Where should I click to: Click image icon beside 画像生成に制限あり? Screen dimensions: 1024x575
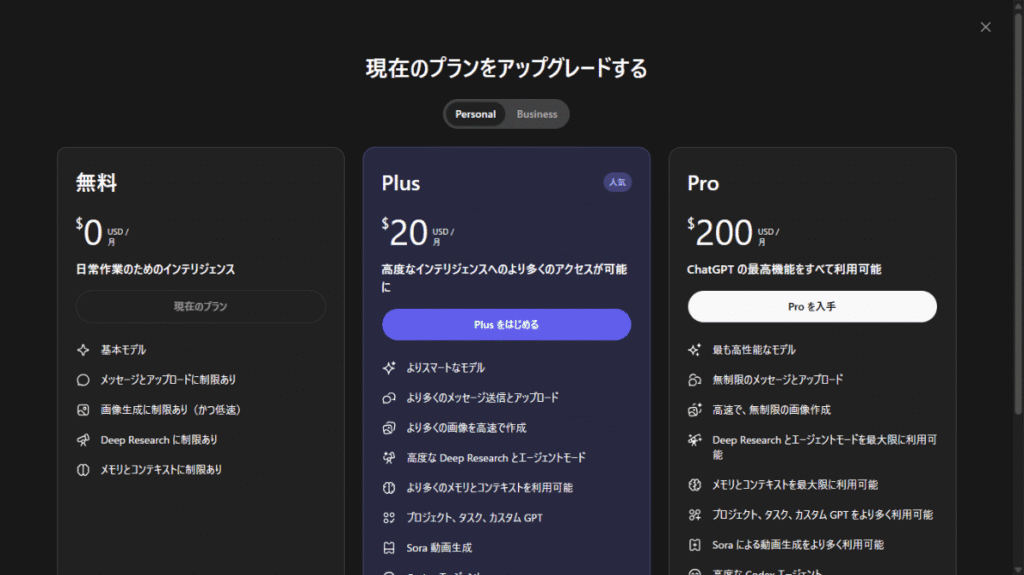pos(83,410)
